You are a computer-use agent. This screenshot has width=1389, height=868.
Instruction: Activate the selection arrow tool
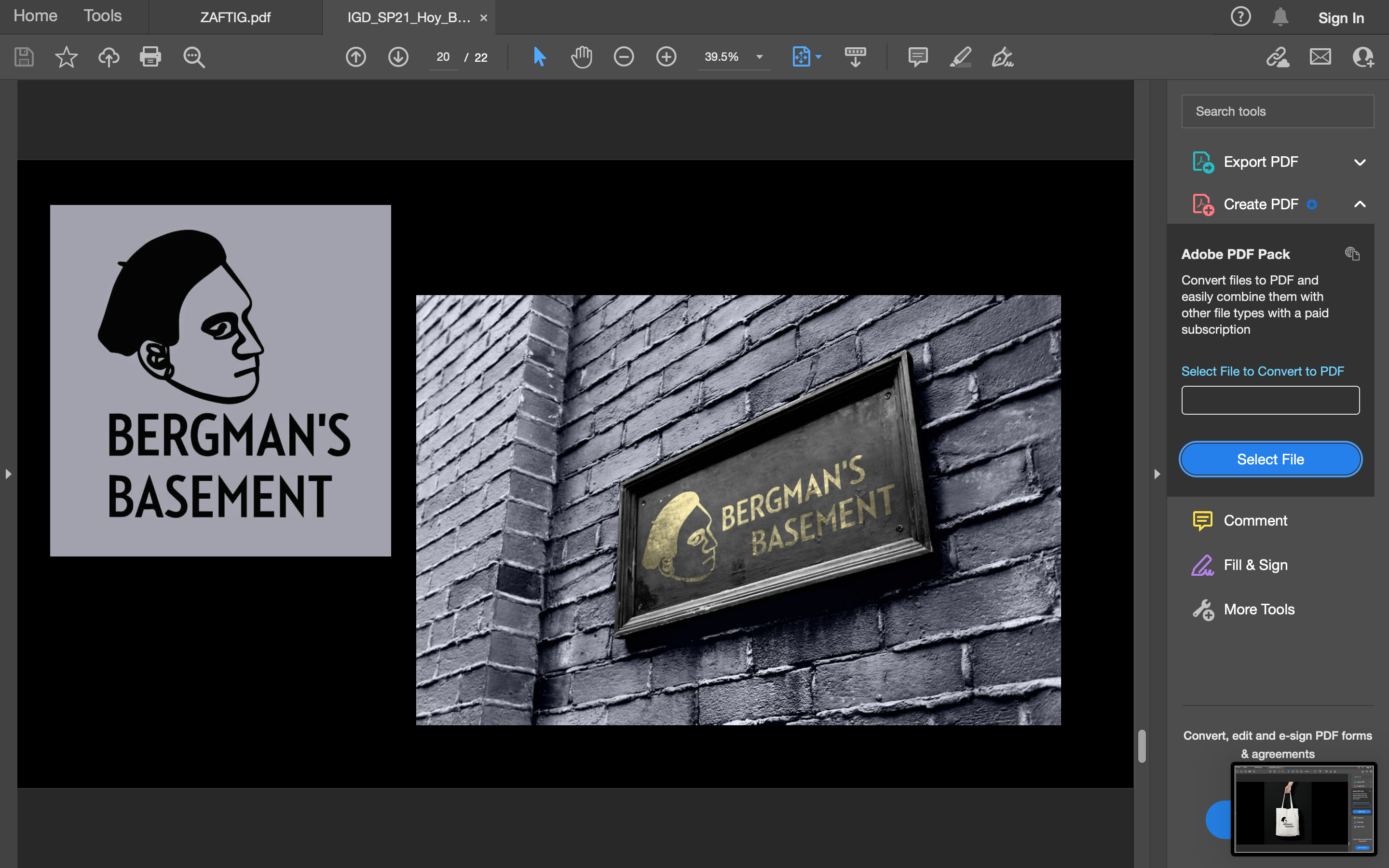click(539, 57)
